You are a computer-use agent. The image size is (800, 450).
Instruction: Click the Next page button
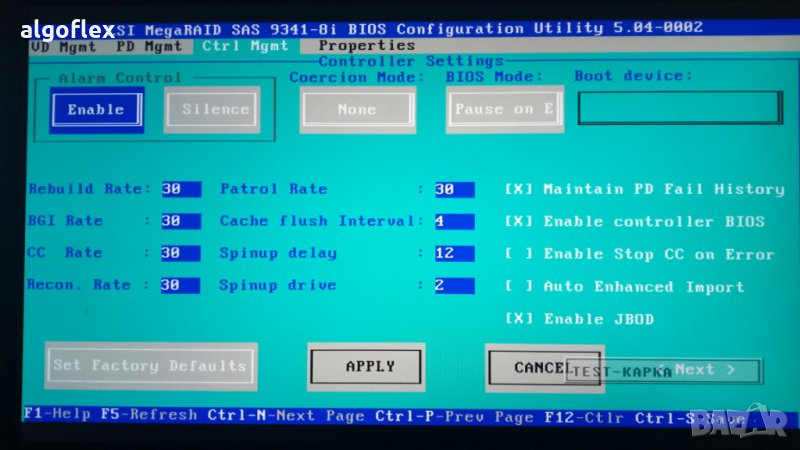[x=705, y=370]
